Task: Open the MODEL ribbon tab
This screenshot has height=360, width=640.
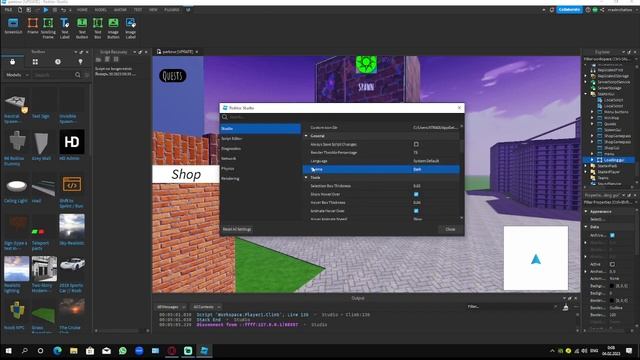Action: pos(100,10)
